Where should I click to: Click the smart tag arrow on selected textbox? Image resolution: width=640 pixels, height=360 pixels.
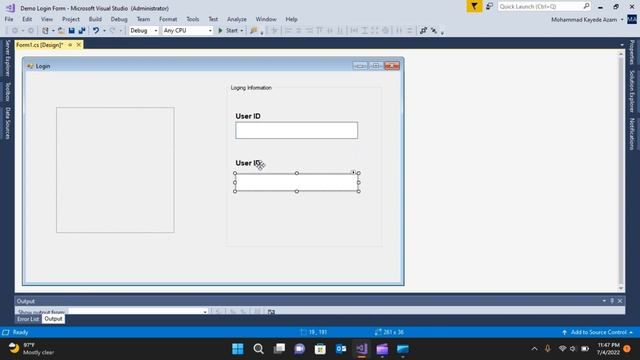353,172
